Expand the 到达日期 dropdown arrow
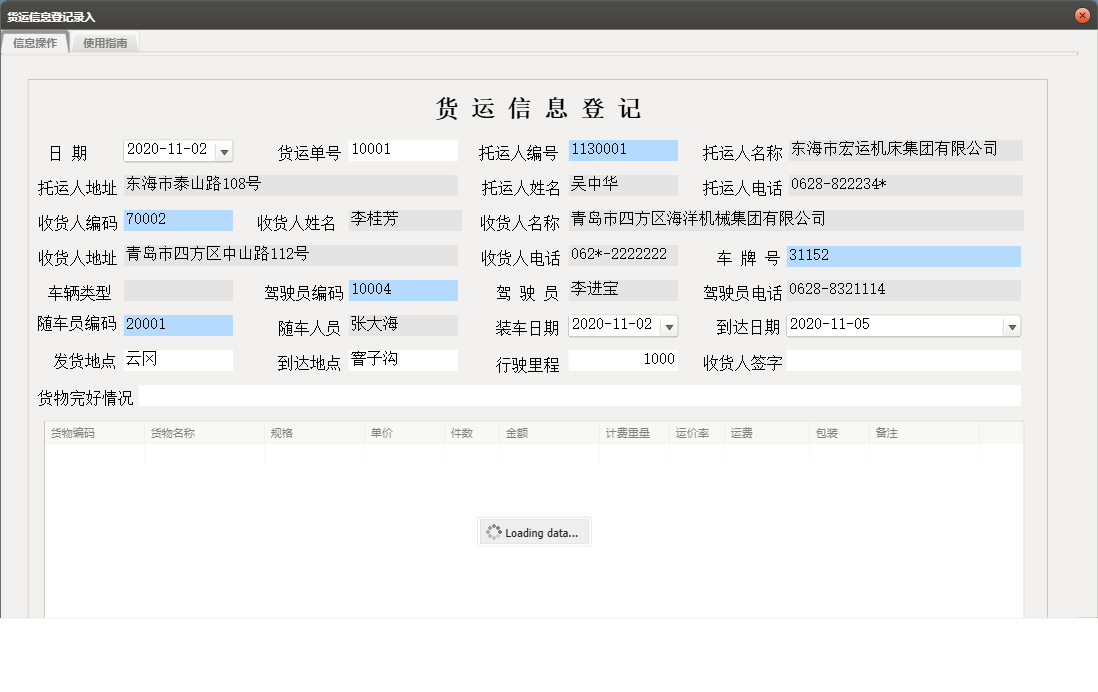The image size is (1098, 692). pos(1011,327)
